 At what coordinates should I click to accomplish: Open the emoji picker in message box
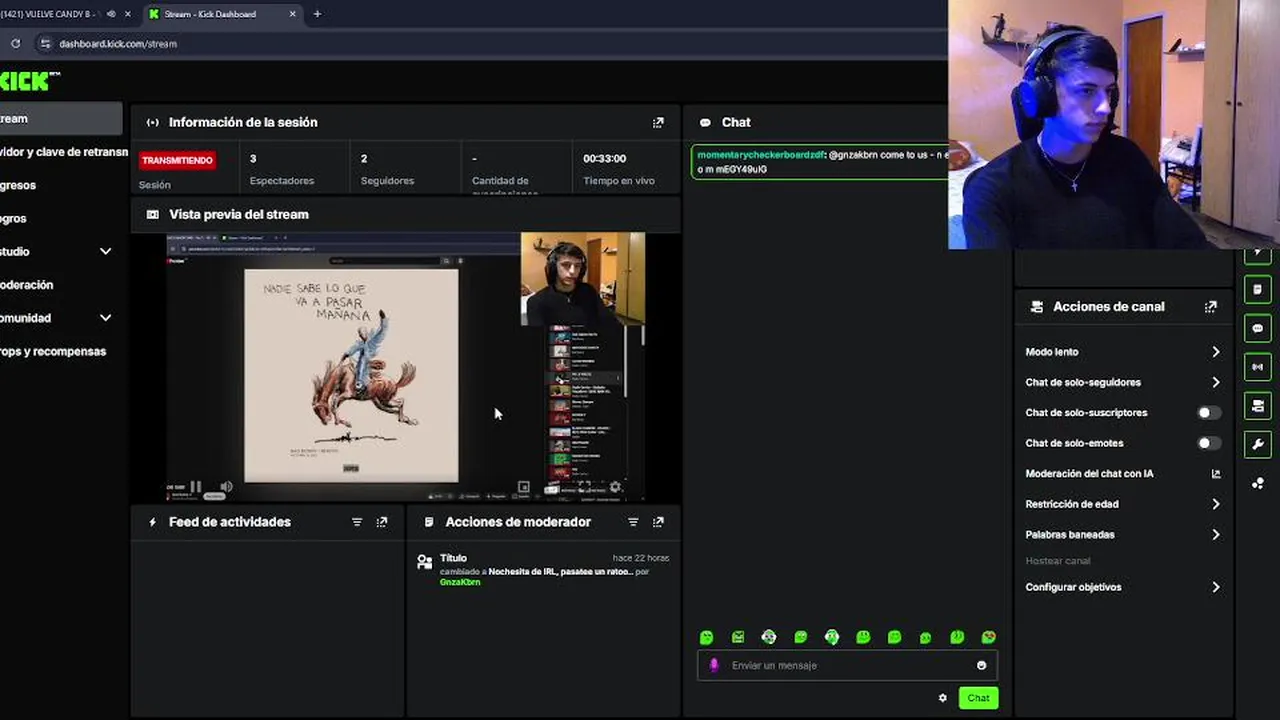point(981,665)
